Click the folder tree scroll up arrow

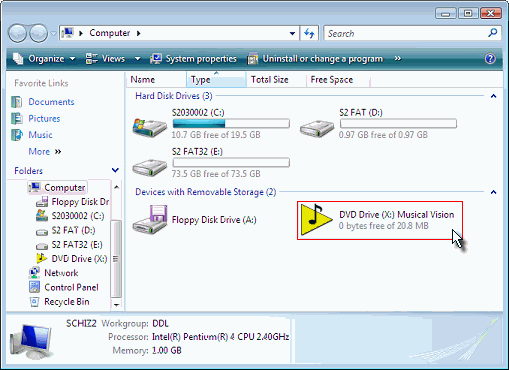[116, 187]
